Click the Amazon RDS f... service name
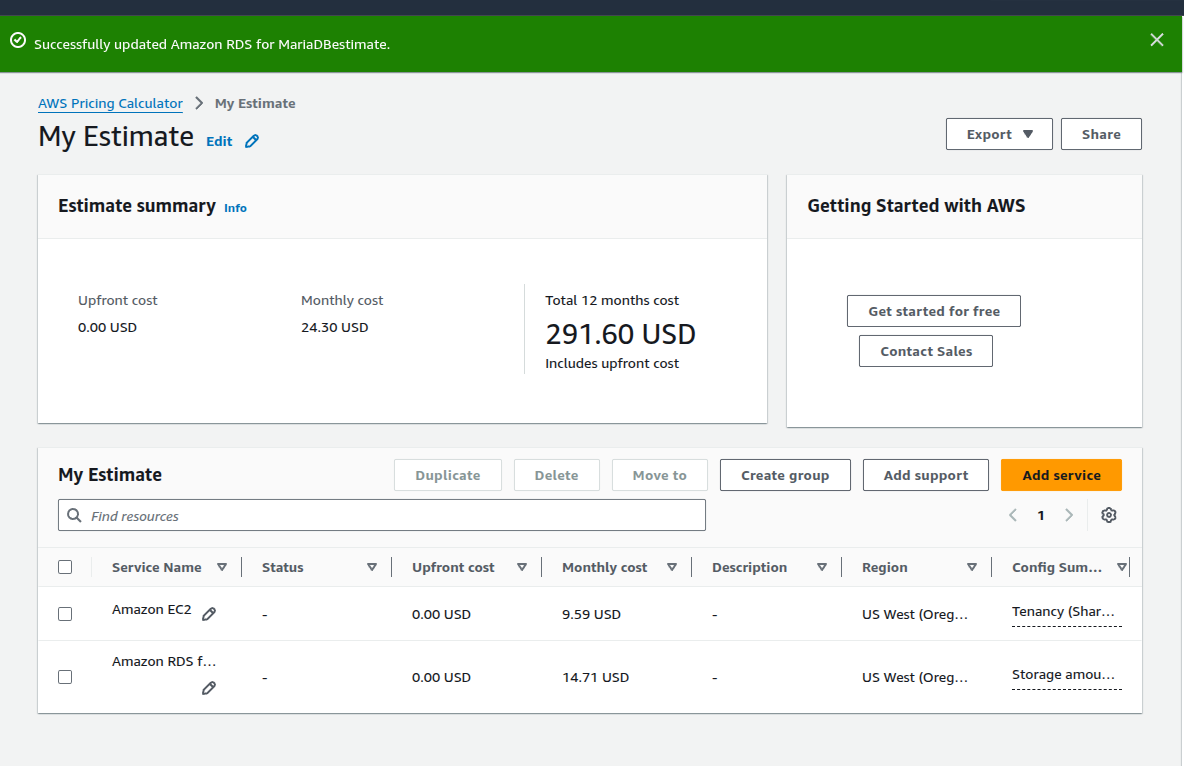Viewport: 1184px width, 766px height. click(x=164, y=661)
